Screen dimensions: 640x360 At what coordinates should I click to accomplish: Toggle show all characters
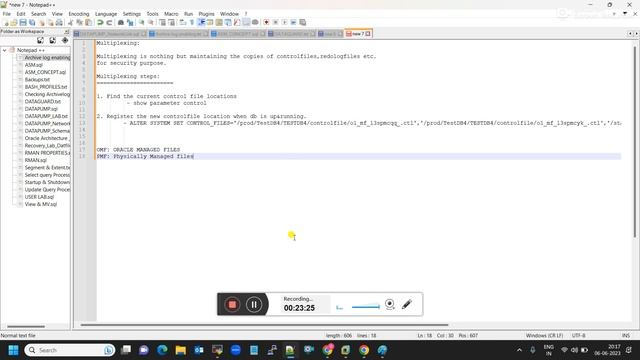click(x=191, y=22)
